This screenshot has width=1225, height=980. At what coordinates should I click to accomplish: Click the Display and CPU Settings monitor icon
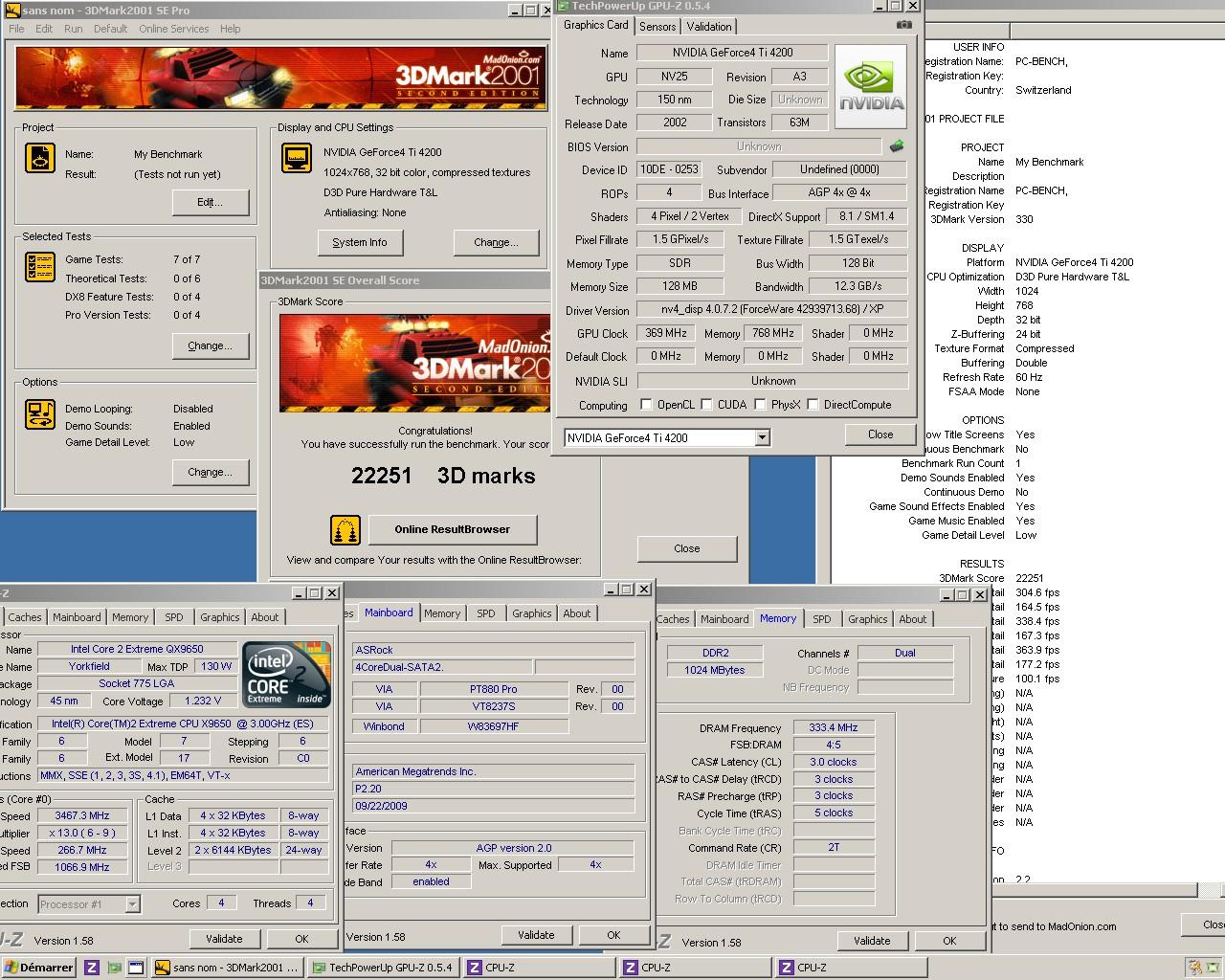pos(297,158)
